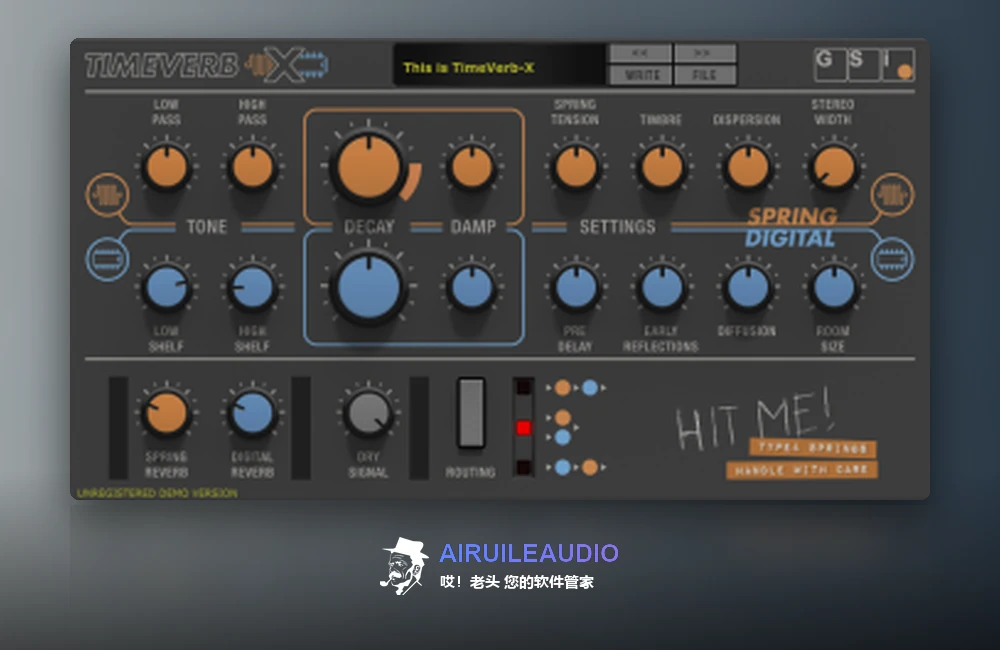Click the AIRUILEAUDIO brand text
The height and width of the screenshot is (650, 1000).
(x=529, y=553)
